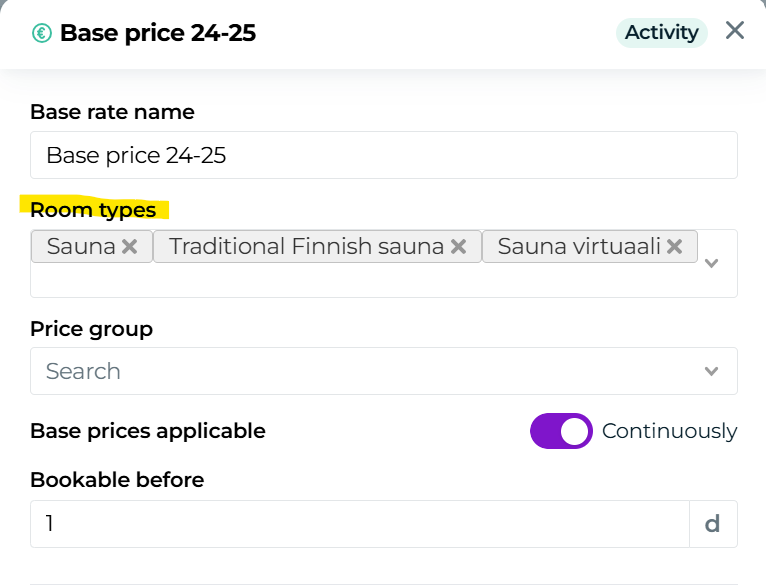Select the Sauna chip text
Viewport: 766px width, 587px height.
tap(81, 246)
